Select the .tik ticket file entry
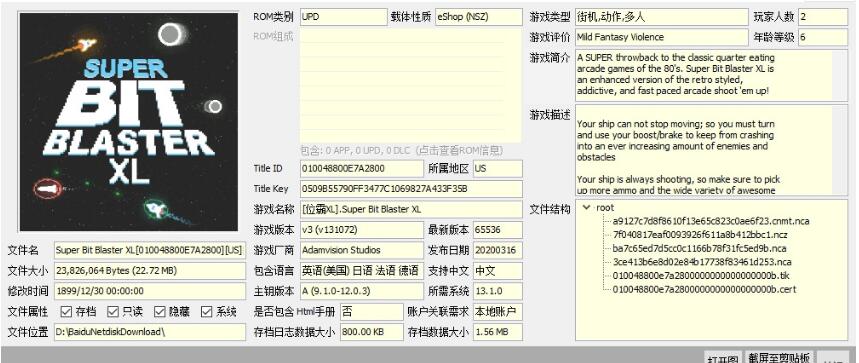Screen dimensions: 859x363 click(x=701, y=275)
